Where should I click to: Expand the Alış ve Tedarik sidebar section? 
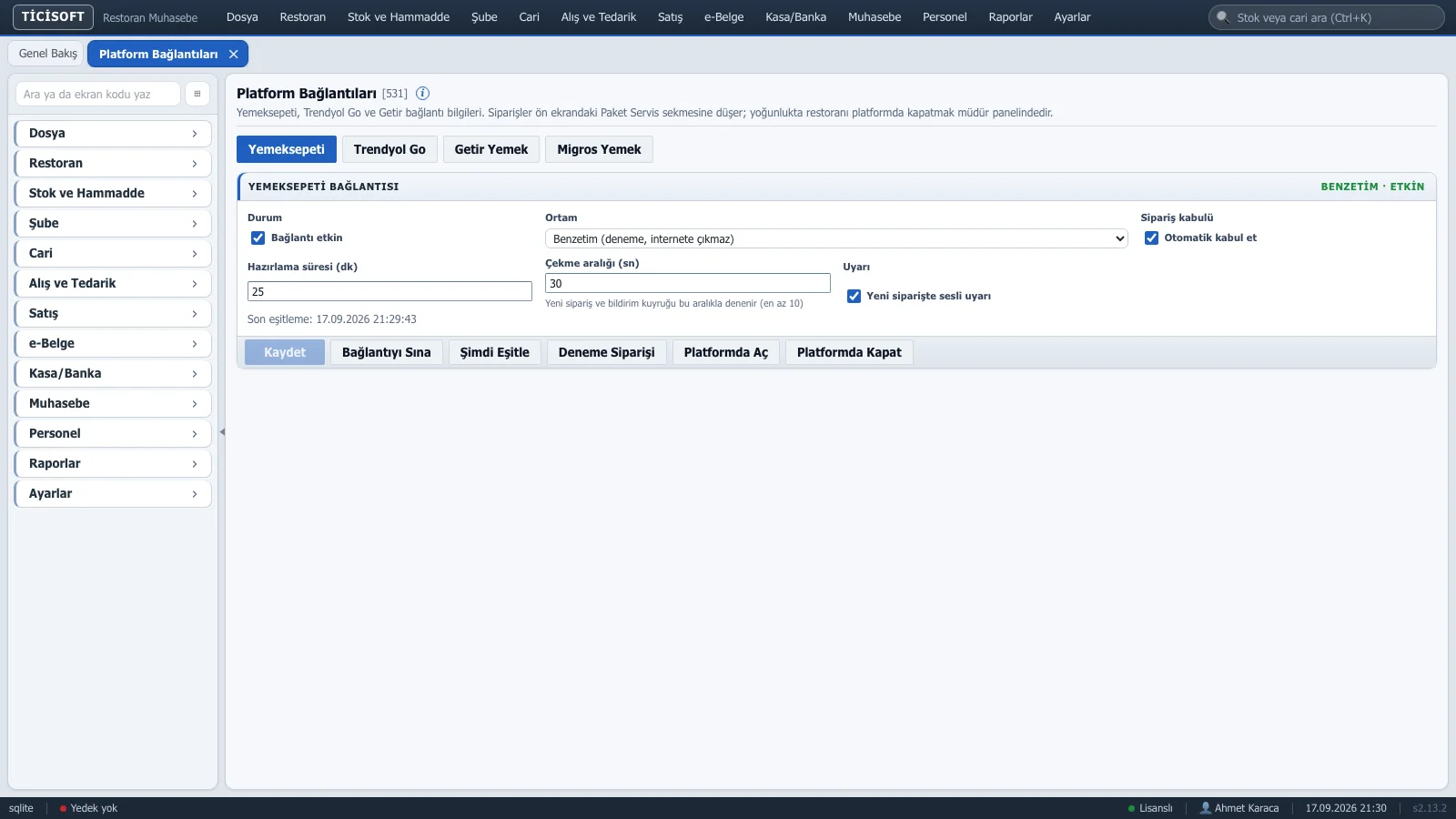(113, 283)
